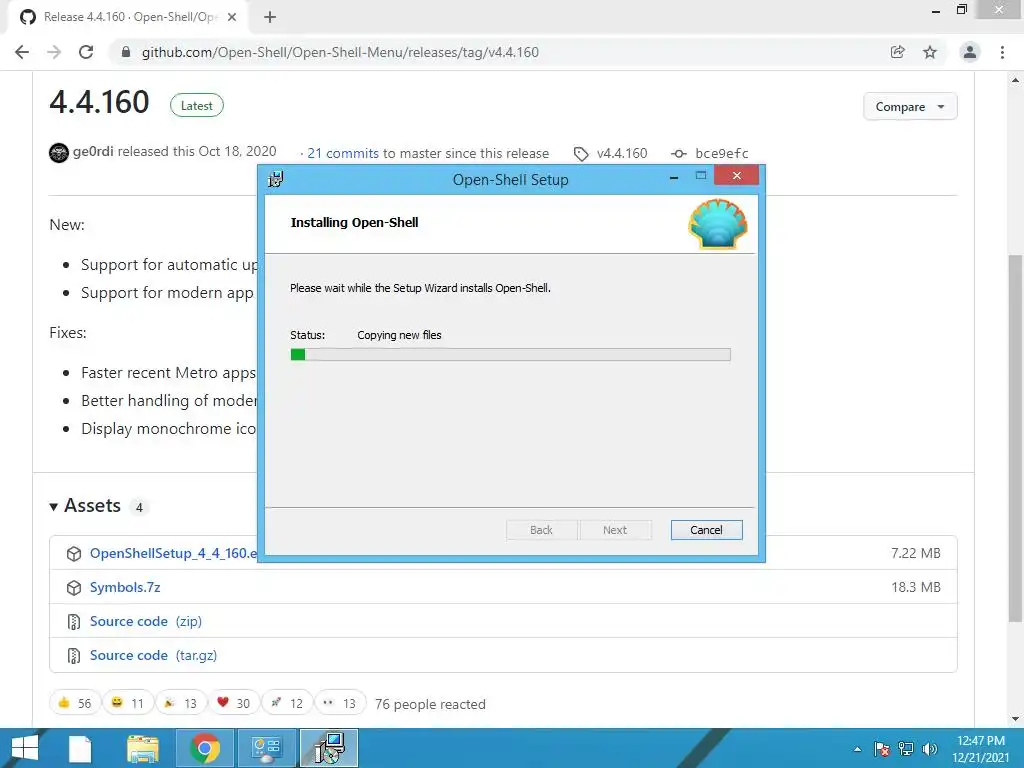
Task: Click the 76 people reacted text
Action: click(x=430, y=704)
